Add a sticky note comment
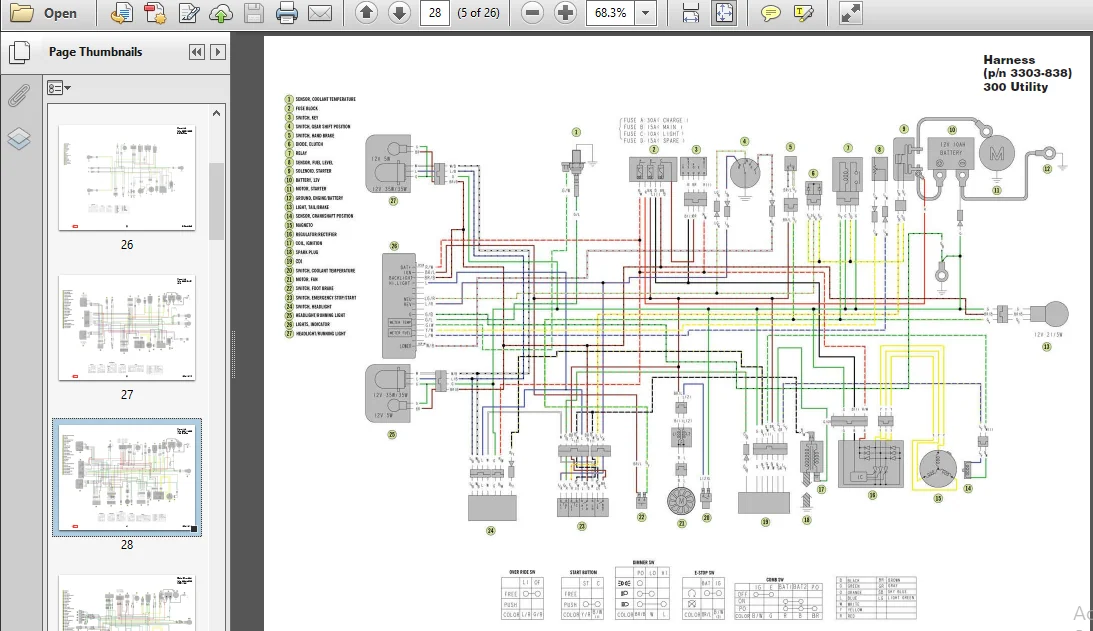 click(770, 13)
